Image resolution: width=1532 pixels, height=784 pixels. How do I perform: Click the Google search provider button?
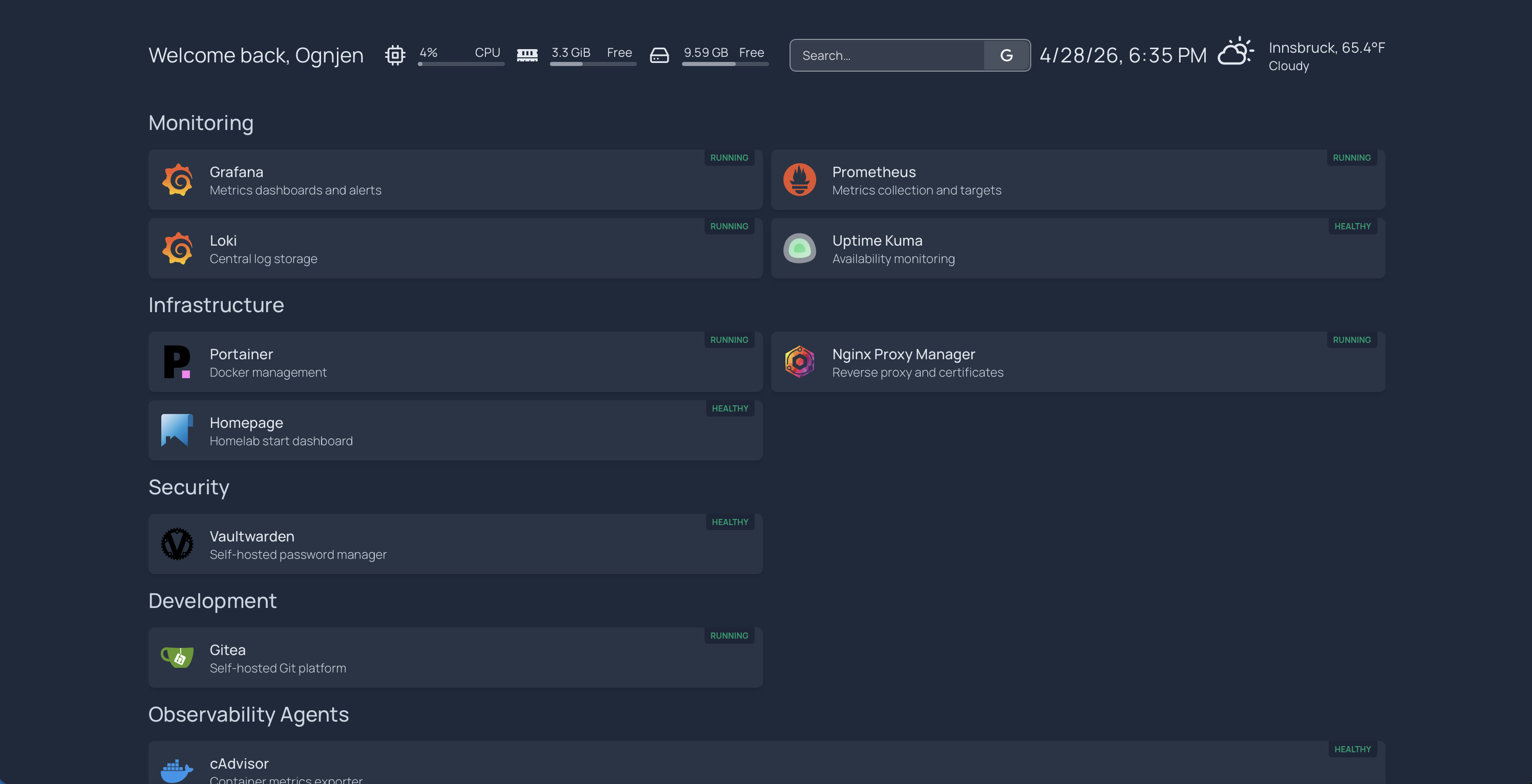1006,55
